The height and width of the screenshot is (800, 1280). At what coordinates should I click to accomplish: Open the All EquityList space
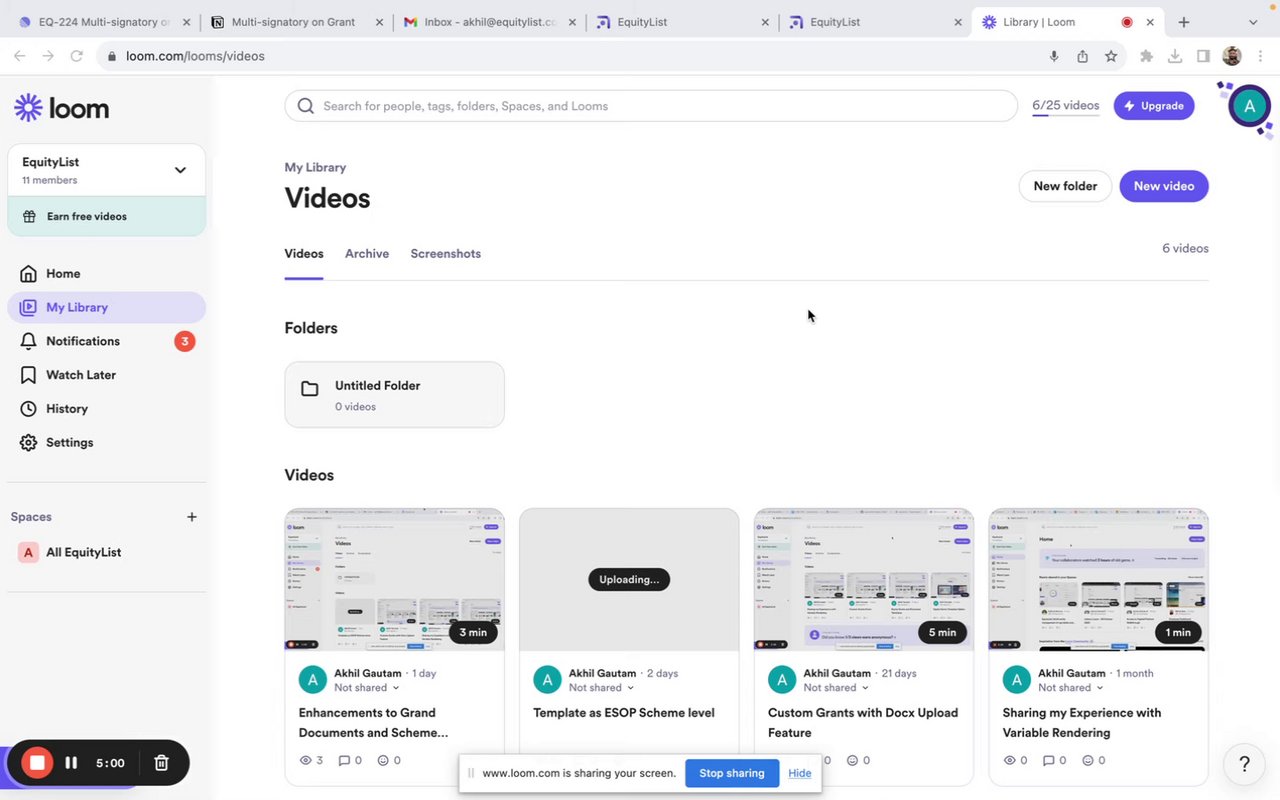pos(106,552)
